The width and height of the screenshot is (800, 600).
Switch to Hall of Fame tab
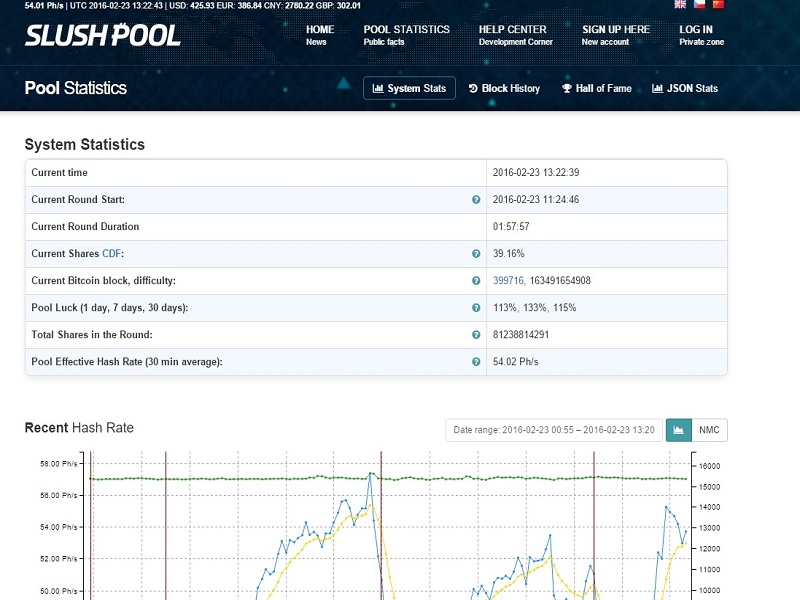596,88
